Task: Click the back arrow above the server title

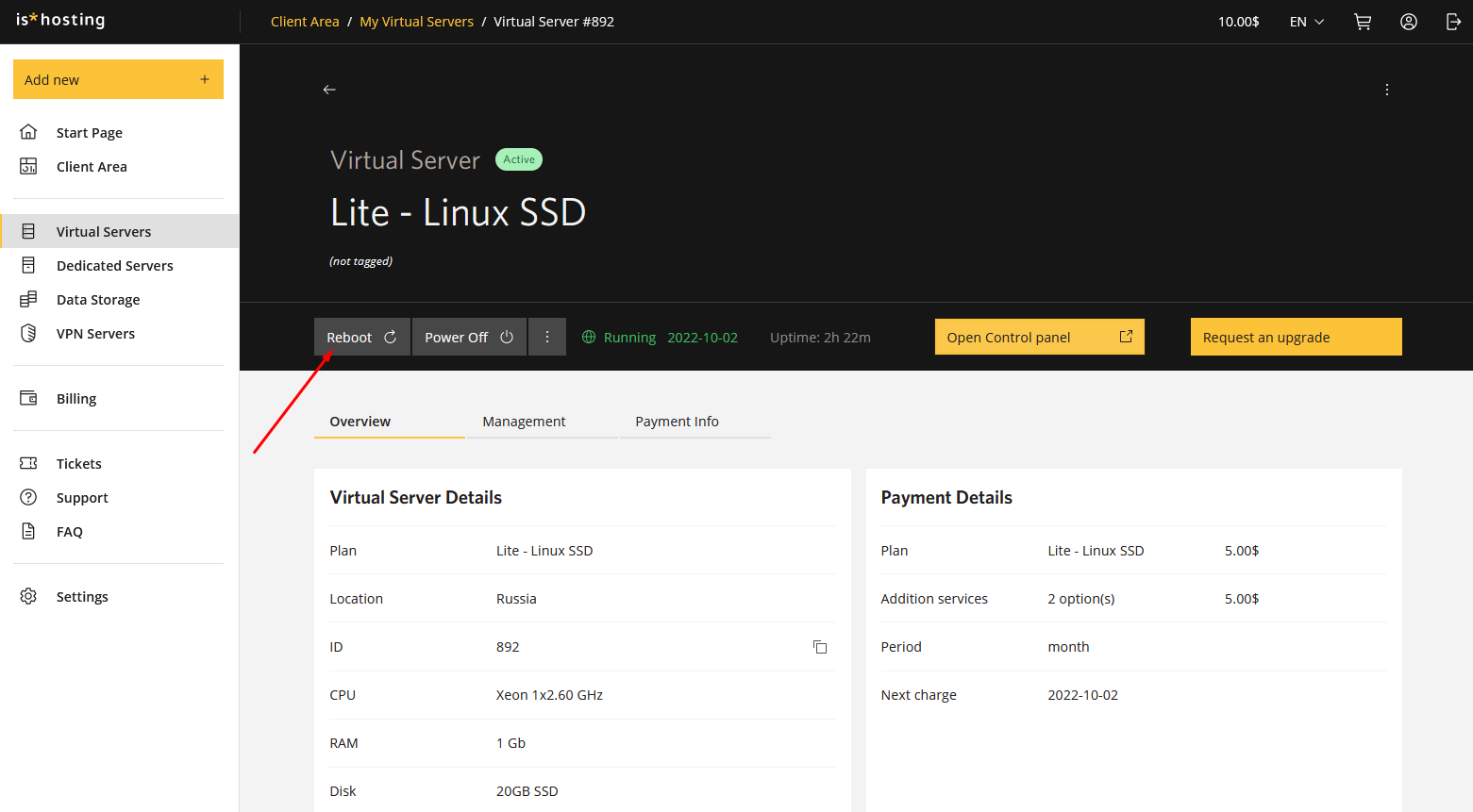Action: pyautogui.click(x=329, y=89)
